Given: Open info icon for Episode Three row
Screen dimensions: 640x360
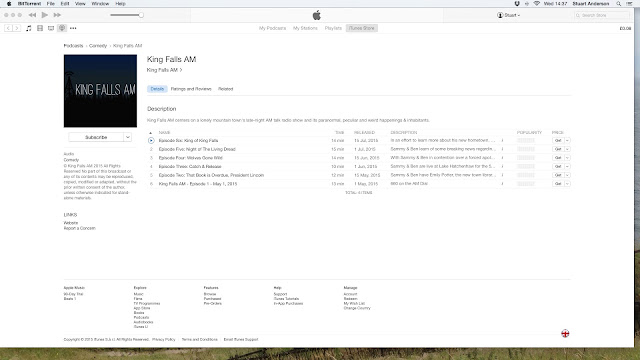Looking at the screenshot, I should (502, 167).
